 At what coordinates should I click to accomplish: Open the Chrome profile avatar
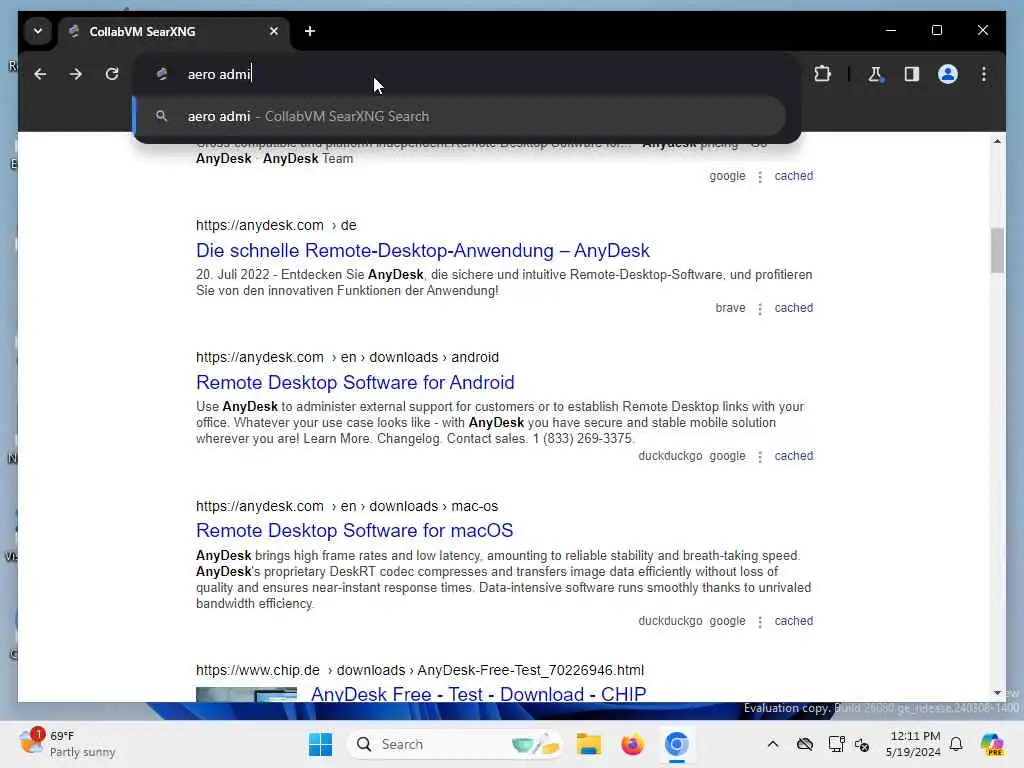pyautogui.click(x=948, y=74)
